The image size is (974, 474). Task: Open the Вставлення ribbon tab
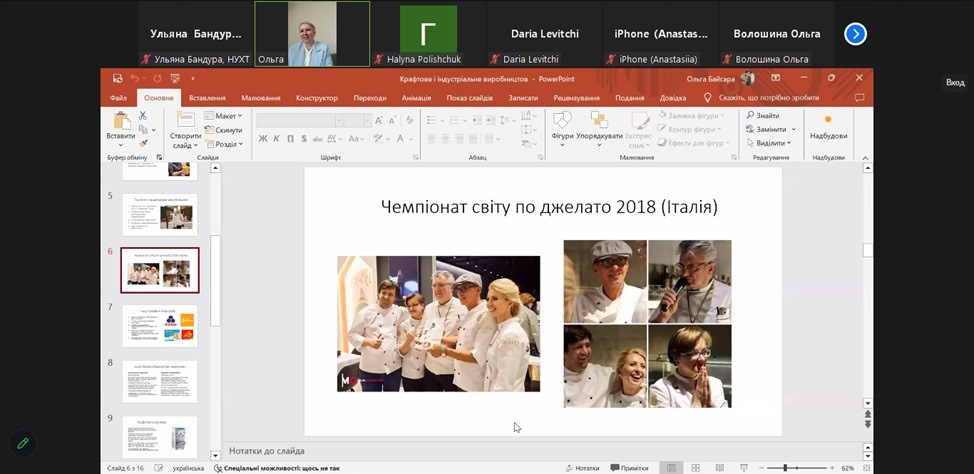(x=207, y=98)
